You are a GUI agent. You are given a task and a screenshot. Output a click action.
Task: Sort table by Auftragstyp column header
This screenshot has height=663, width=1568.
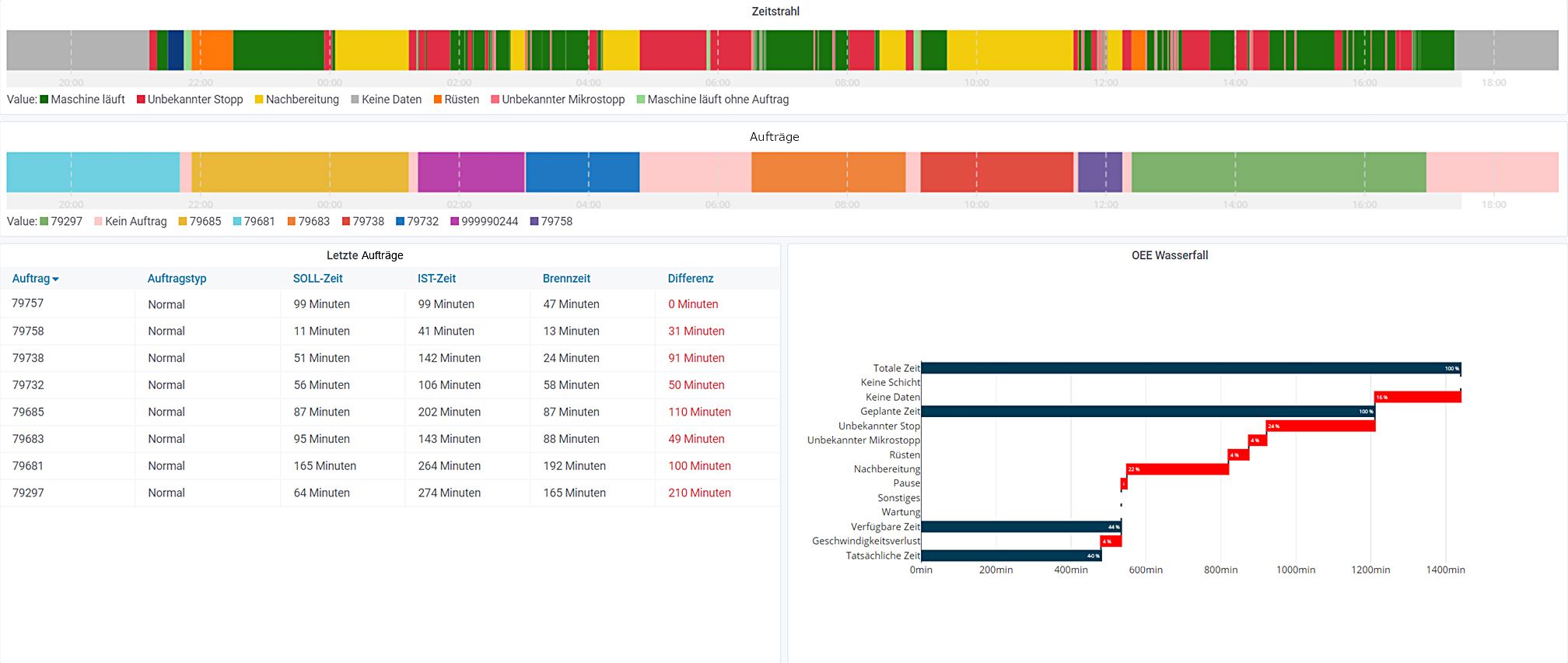[177, 279]
